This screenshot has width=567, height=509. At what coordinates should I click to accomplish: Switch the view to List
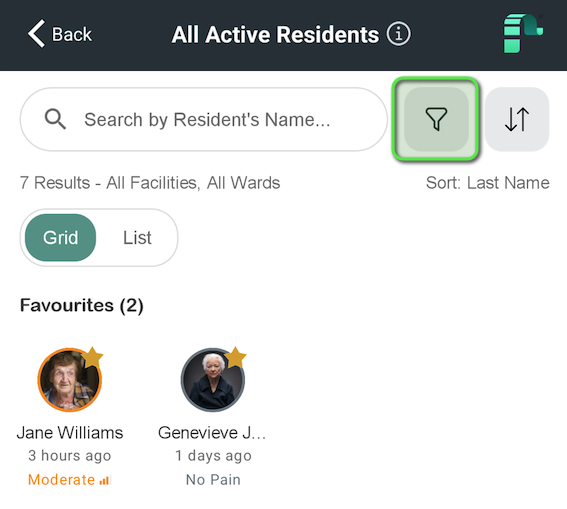tap(137, 238)
